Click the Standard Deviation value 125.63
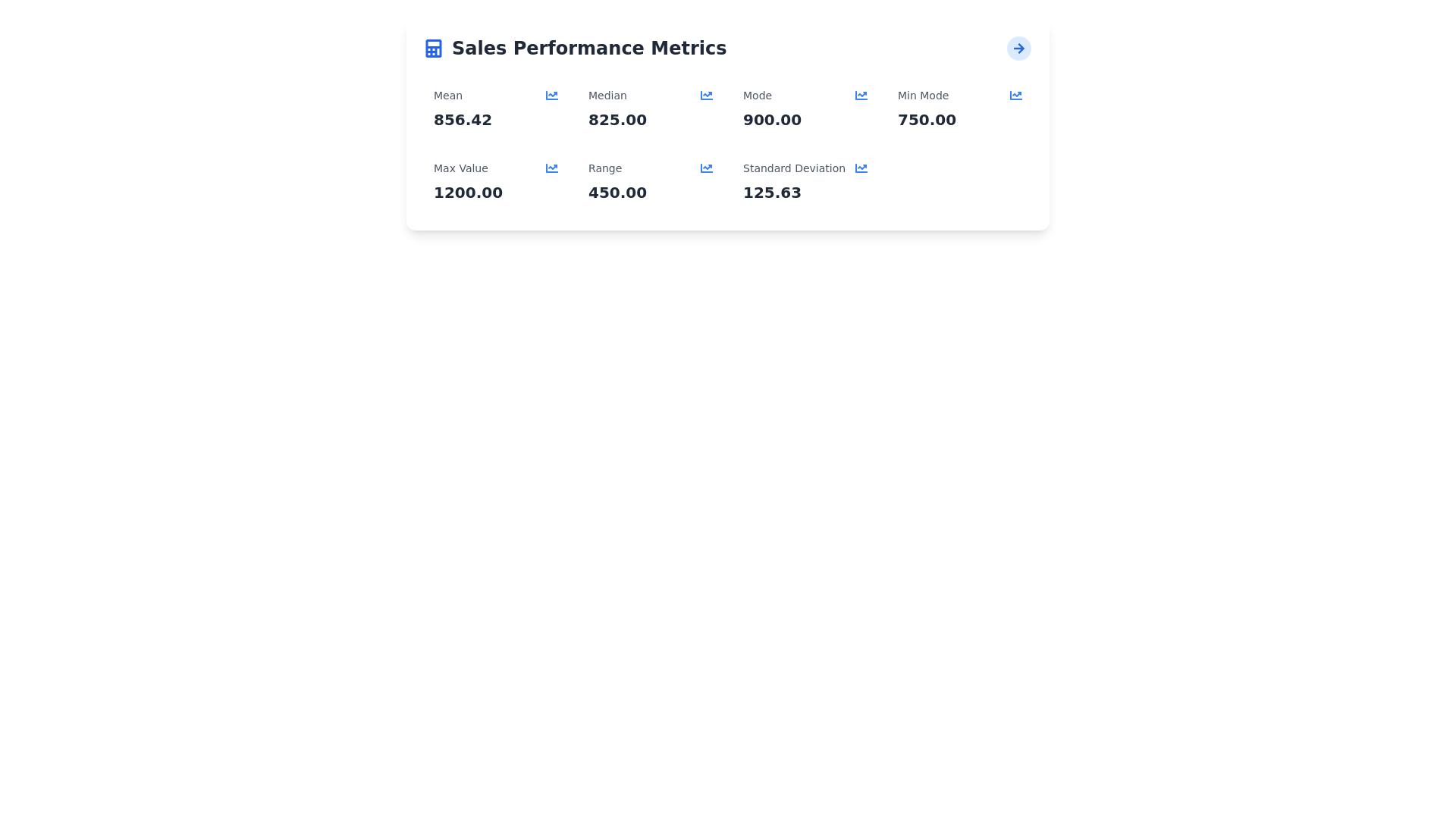Image resolution: width=1456 pixels, height=819 pixels. 772,192
